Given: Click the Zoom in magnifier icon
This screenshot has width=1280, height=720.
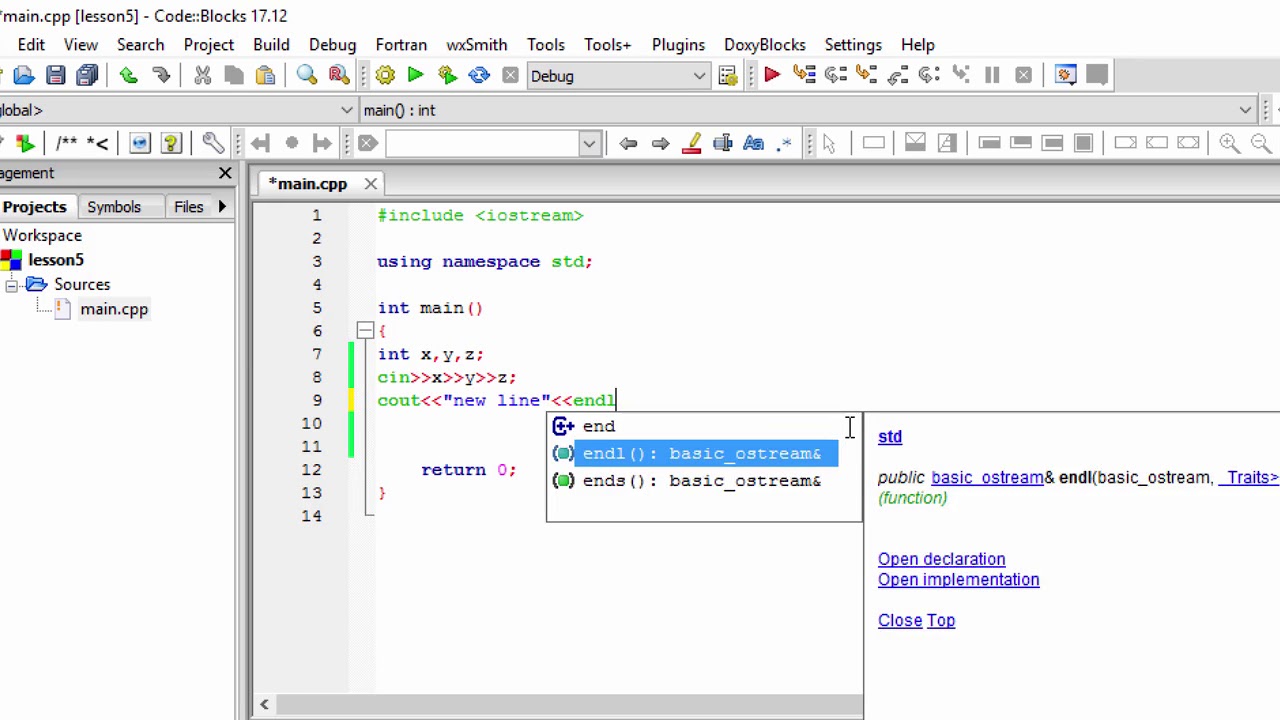Looking at the screenshot, I should tap(1229, 143).
